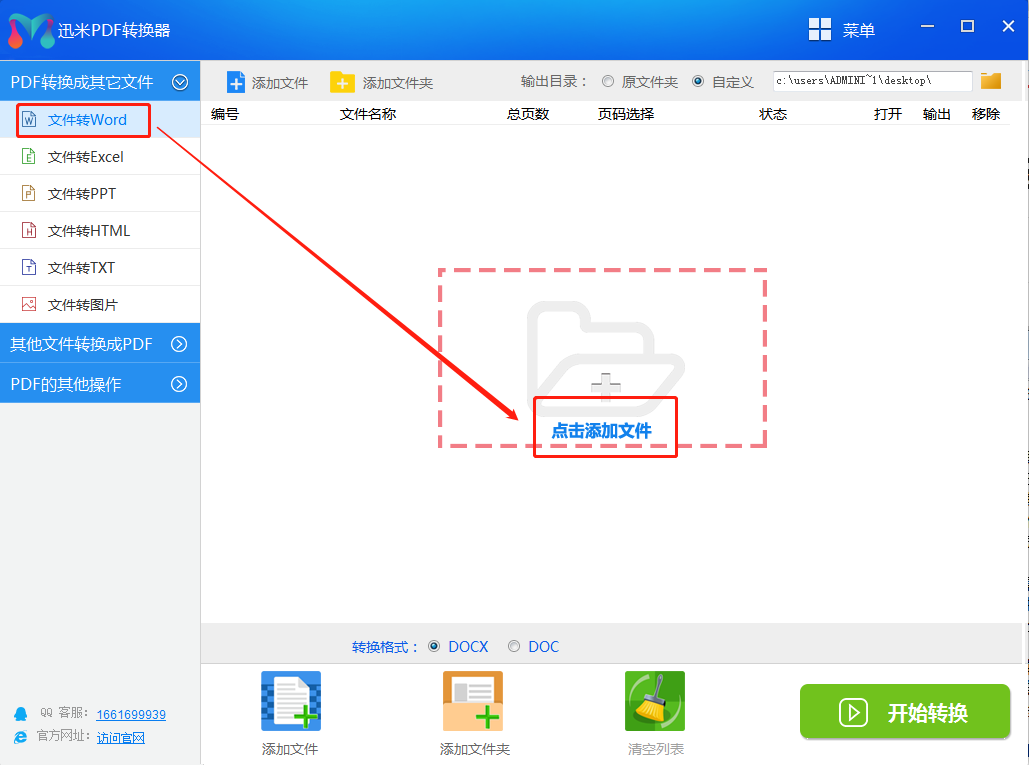Click the 添加文件 toolbar button
The width and height of the screenshot is (1029, 765).
pyautogui.click(x=267, y=81)
